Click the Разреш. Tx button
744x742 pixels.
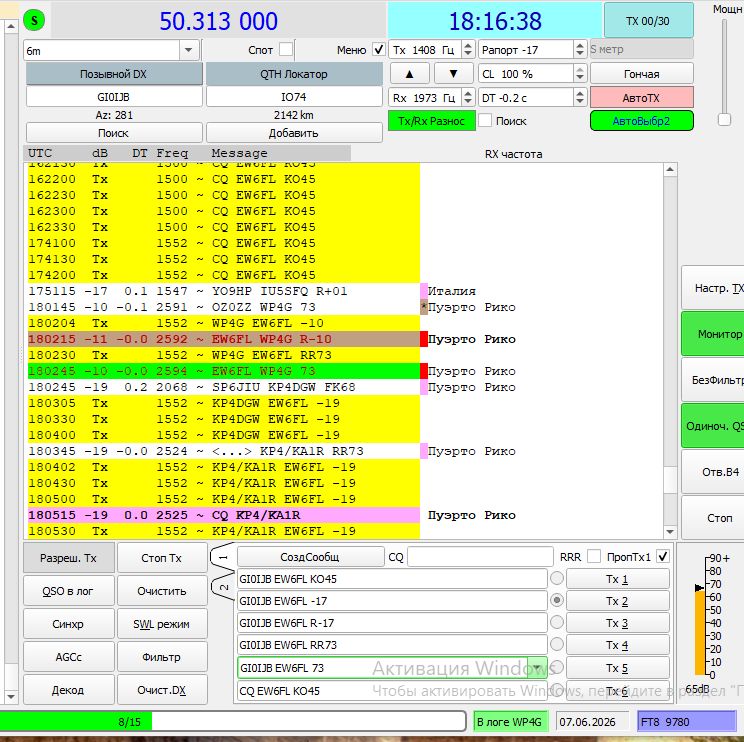click(x=69, y=558)
